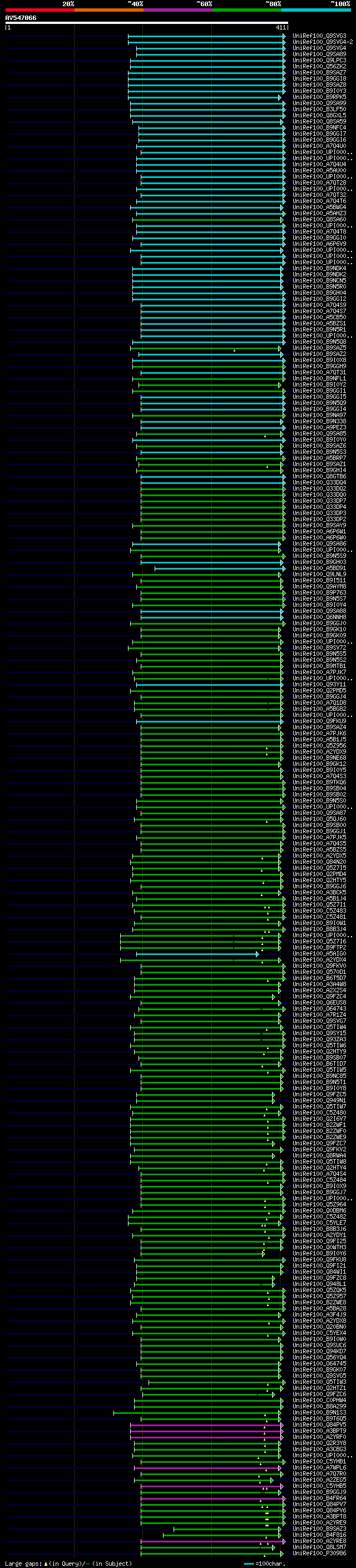Open hit UniRef100_Q9SVG3
Screen dimensions: 356x1568
[319, 36]
